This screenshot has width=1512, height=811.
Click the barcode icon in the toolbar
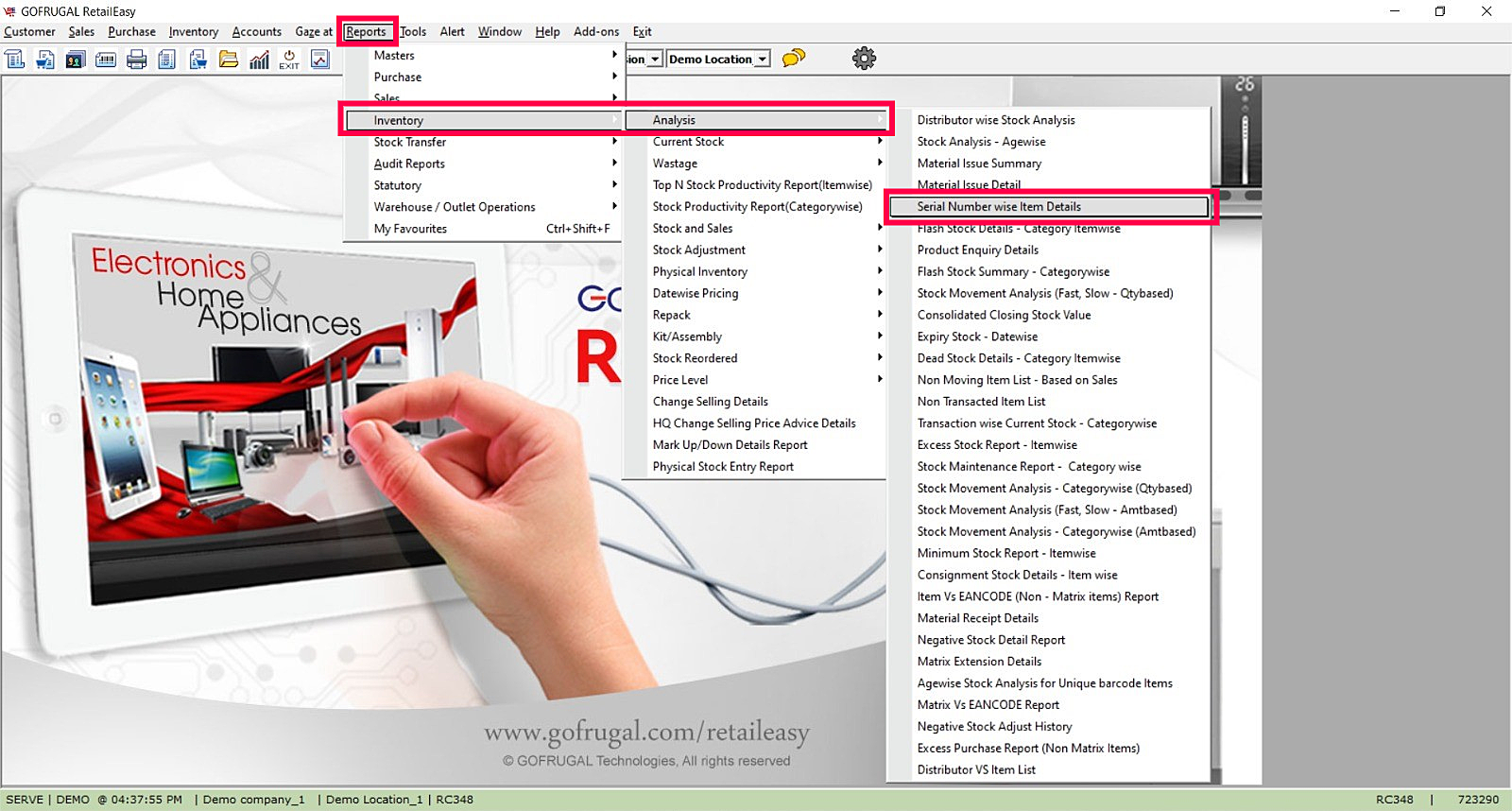[x=106, y=60]
